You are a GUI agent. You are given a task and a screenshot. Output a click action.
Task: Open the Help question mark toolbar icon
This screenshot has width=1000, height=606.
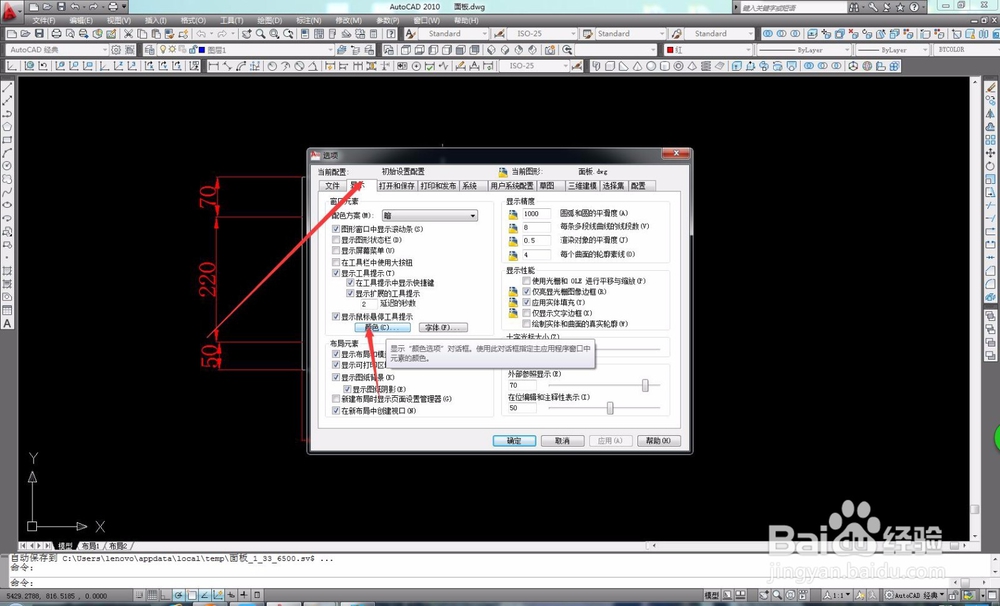pos(391,33)
